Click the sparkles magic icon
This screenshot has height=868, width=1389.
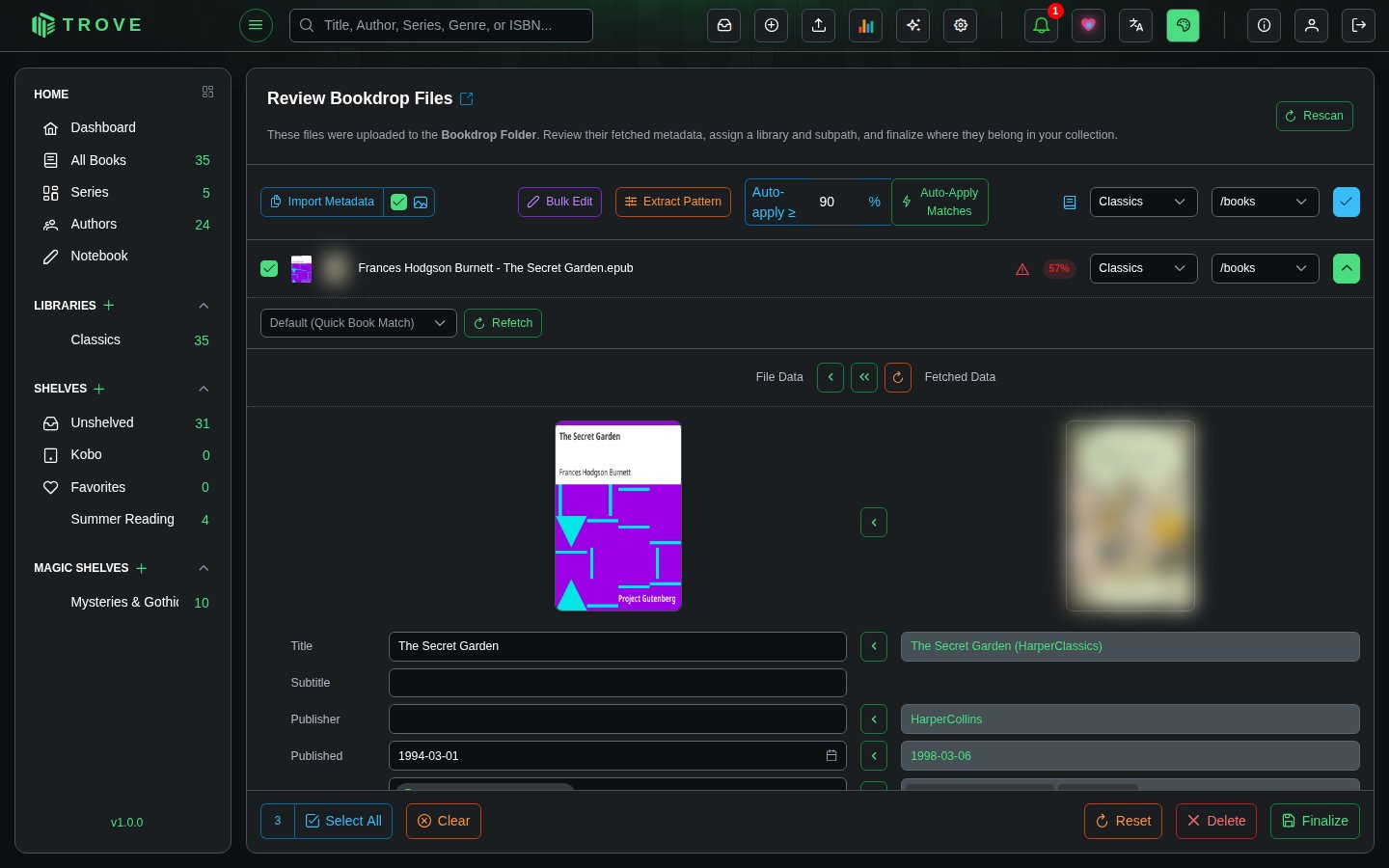pyautogui.click(x=912, y=26)
